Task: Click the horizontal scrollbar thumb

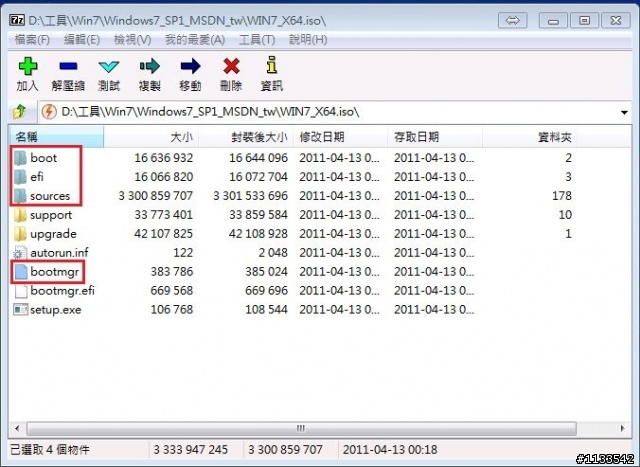Action: 302,429
